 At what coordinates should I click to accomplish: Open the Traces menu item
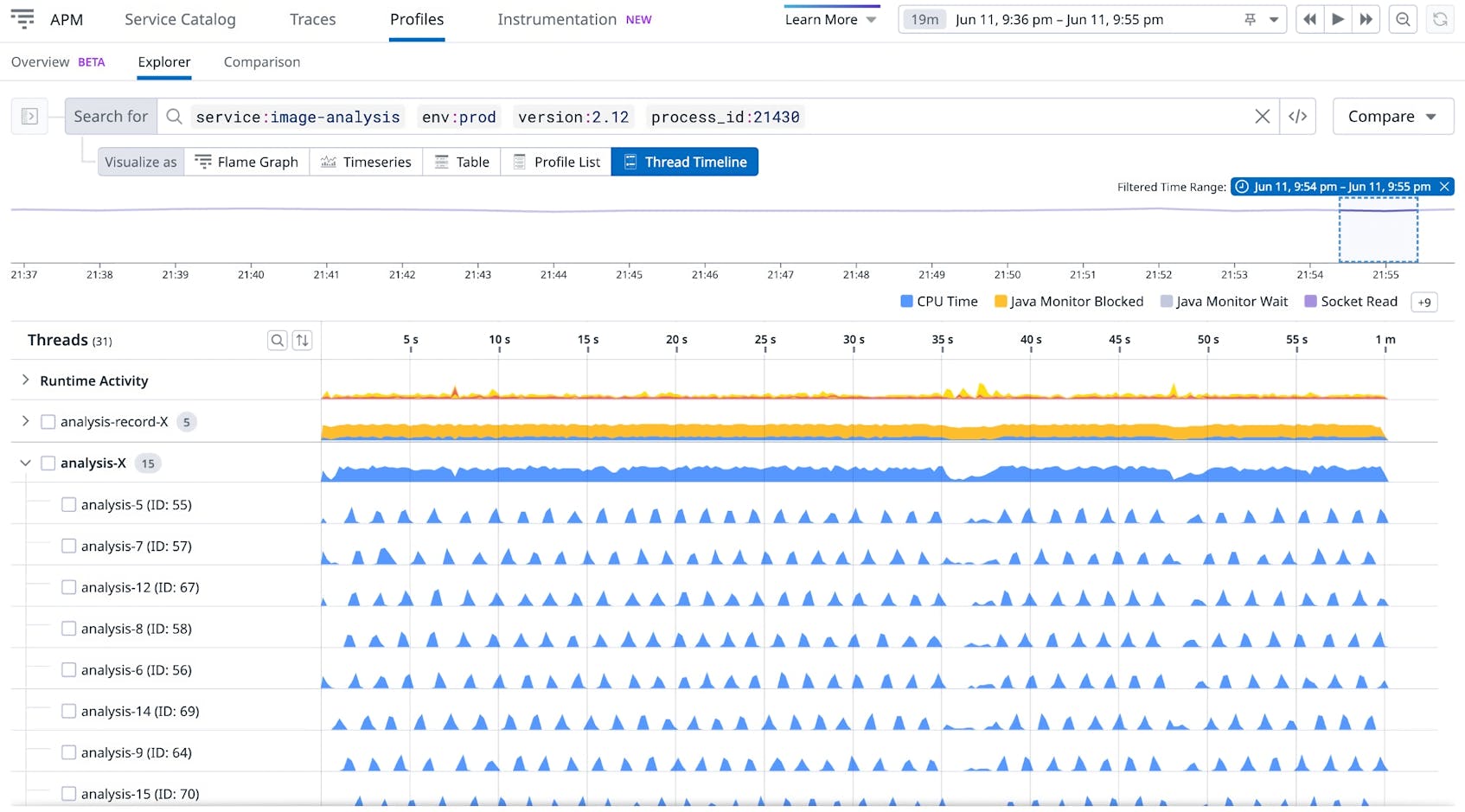coord(311,19)
